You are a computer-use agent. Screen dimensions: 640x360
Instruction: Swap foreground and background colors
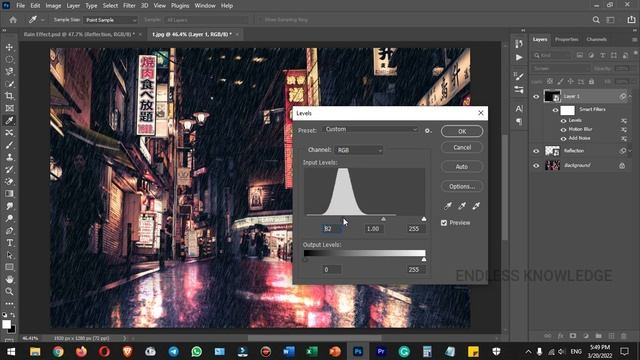point(13,315)
